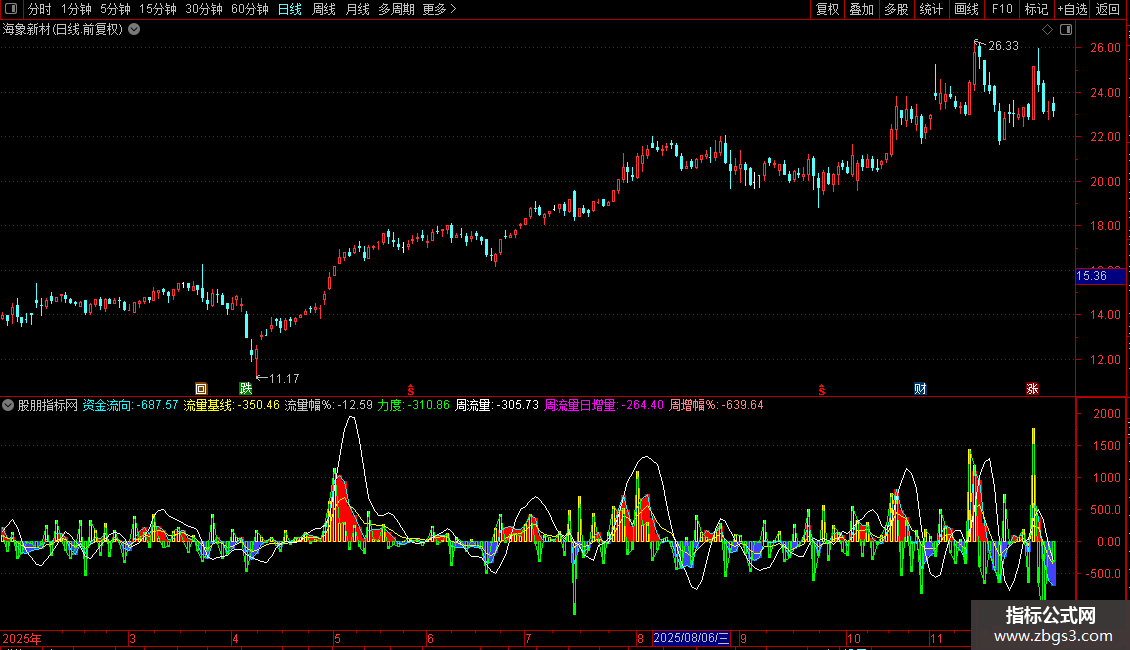
Task: Click the 标记 mark button
Action: [1036, 9]
